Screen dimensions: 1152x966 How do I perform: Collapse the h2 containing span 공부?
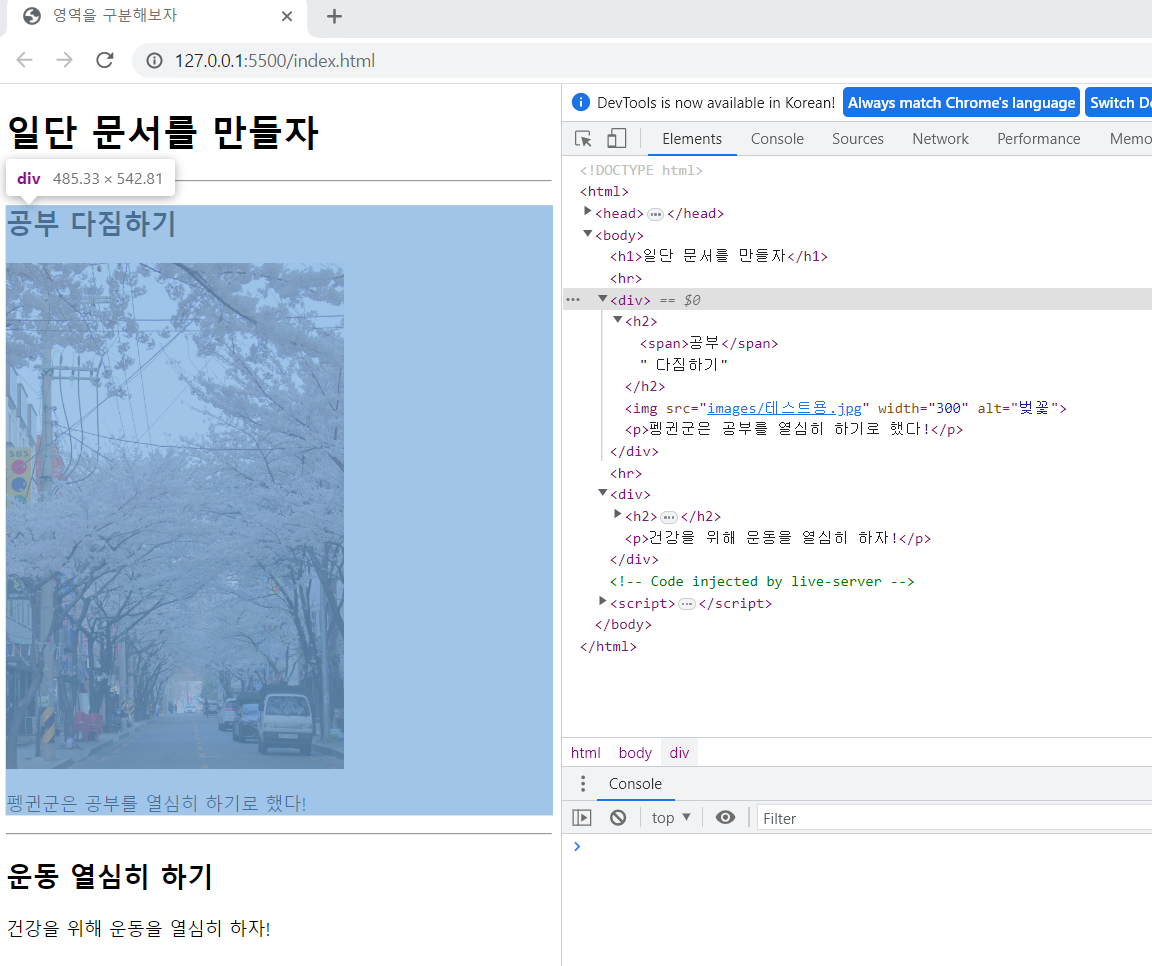pyautogui.click(x=618, y=320)
